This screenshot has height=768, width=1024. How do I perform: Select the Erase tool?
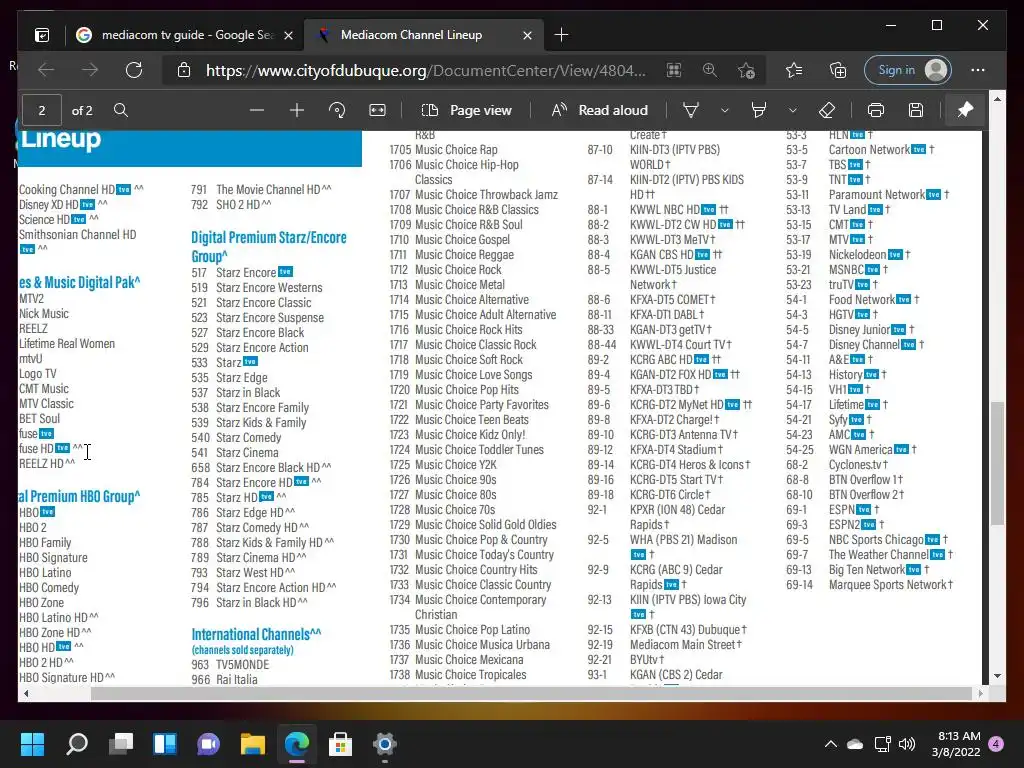[827, 110]
